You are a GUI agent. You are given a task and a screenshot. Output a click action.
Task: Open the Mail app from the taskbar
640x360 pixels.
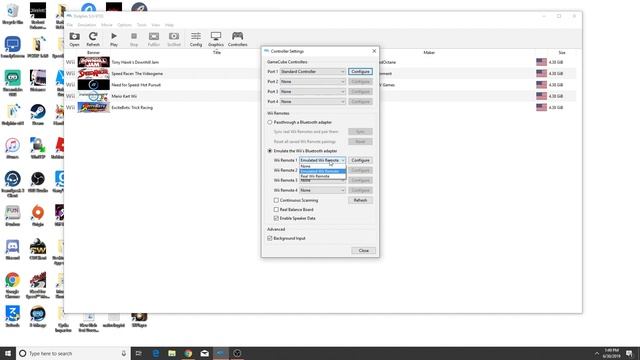click(204, 353)
